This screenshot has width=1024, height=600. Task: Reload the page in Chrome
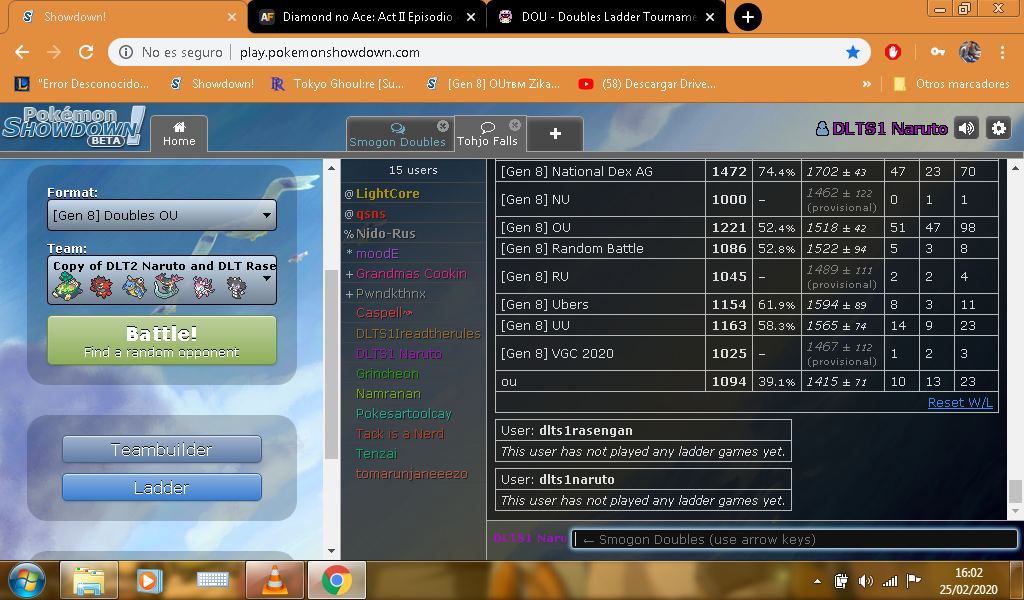pos(86,52)
